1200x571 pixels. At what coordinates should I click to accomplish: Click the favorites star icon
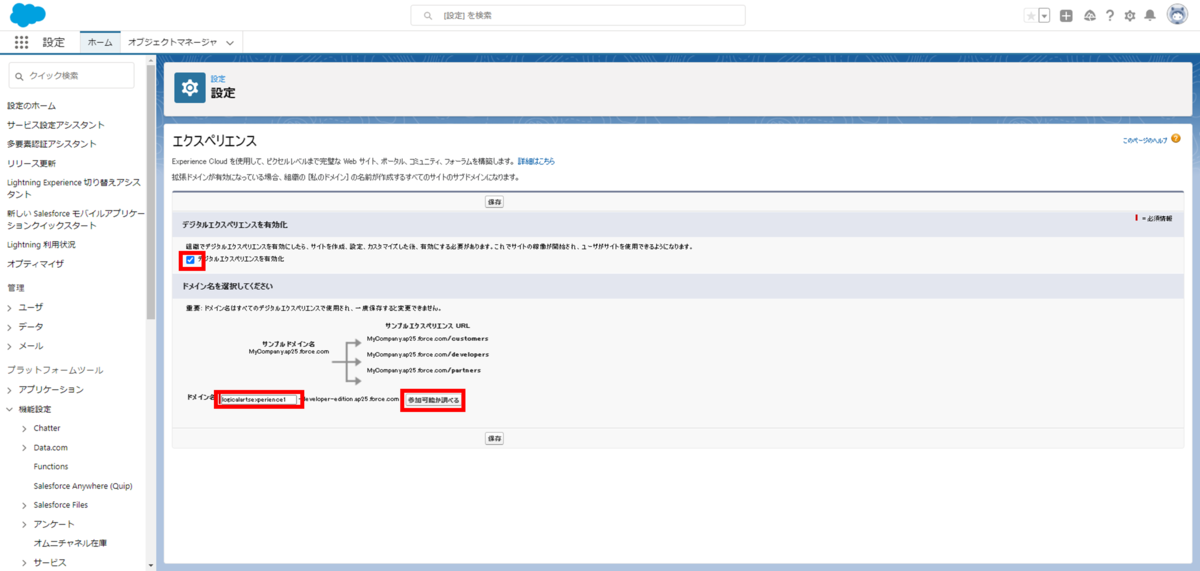1031,16
